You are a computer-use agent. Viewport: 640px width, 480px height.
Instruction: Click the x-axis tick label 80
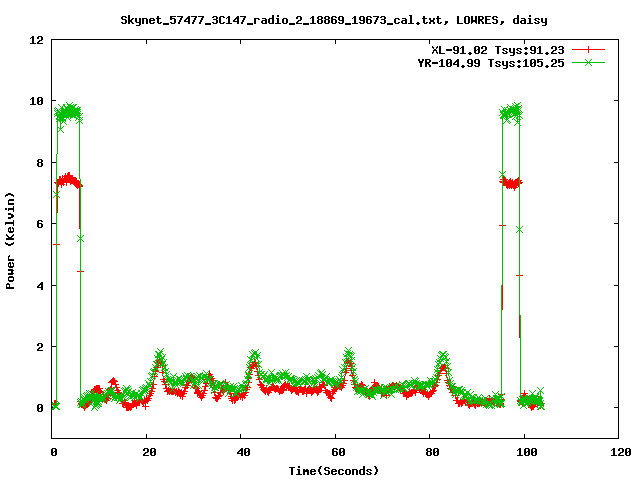(432, 452)
